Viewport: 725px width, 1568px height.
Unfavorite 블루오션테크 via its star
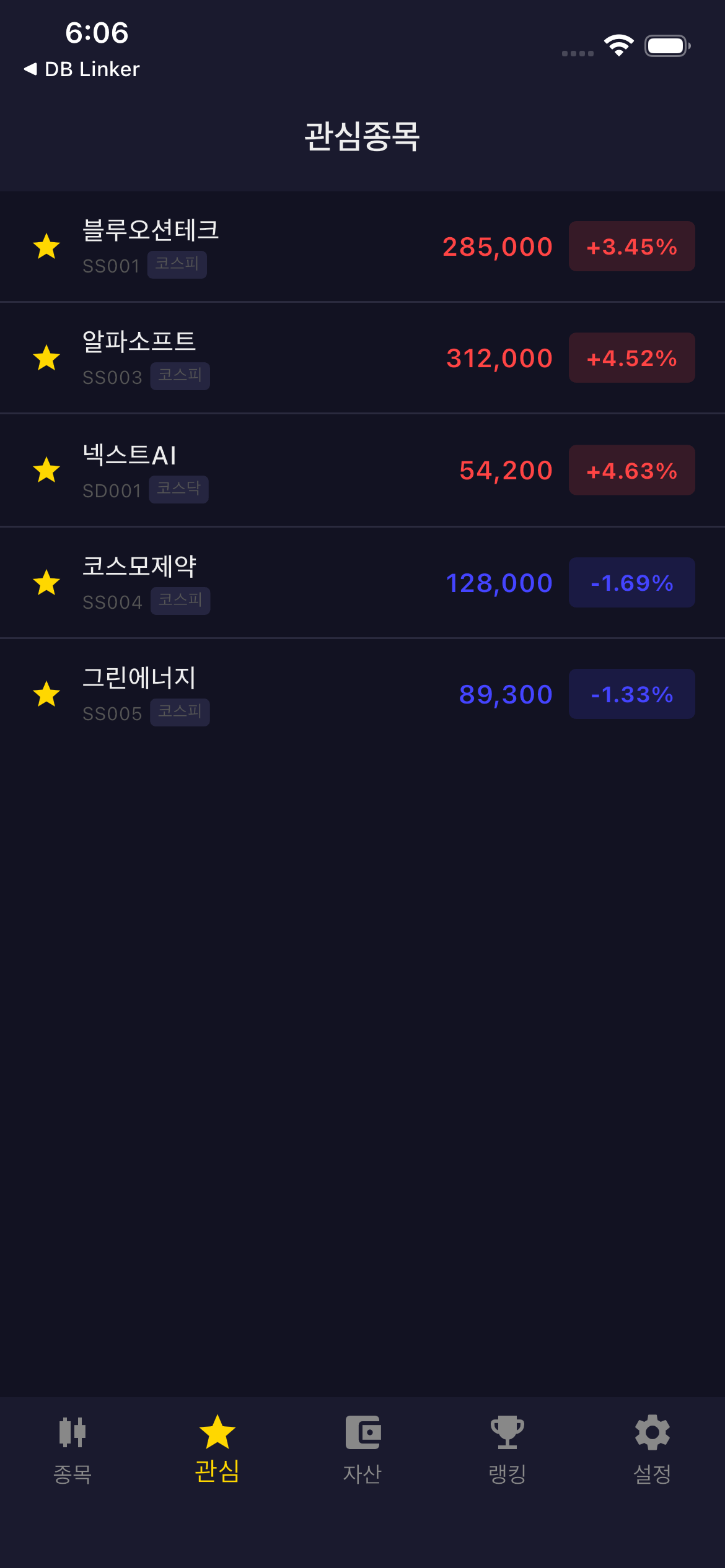point(46,246)
